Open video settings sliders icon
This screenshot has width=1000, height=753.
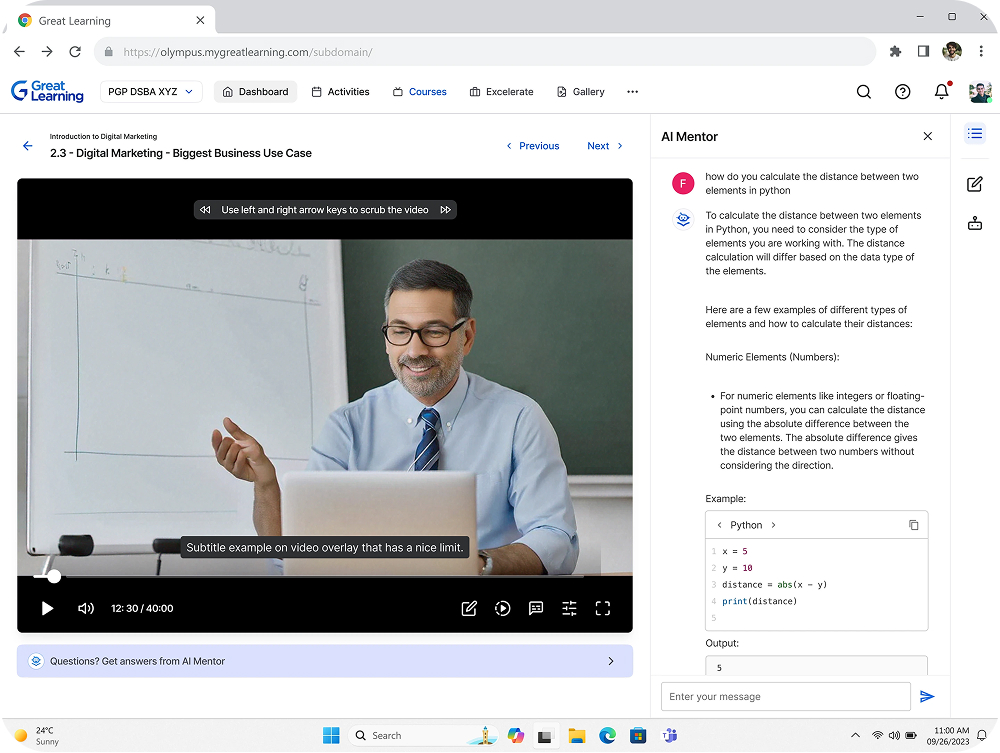(x=569, y=608)
